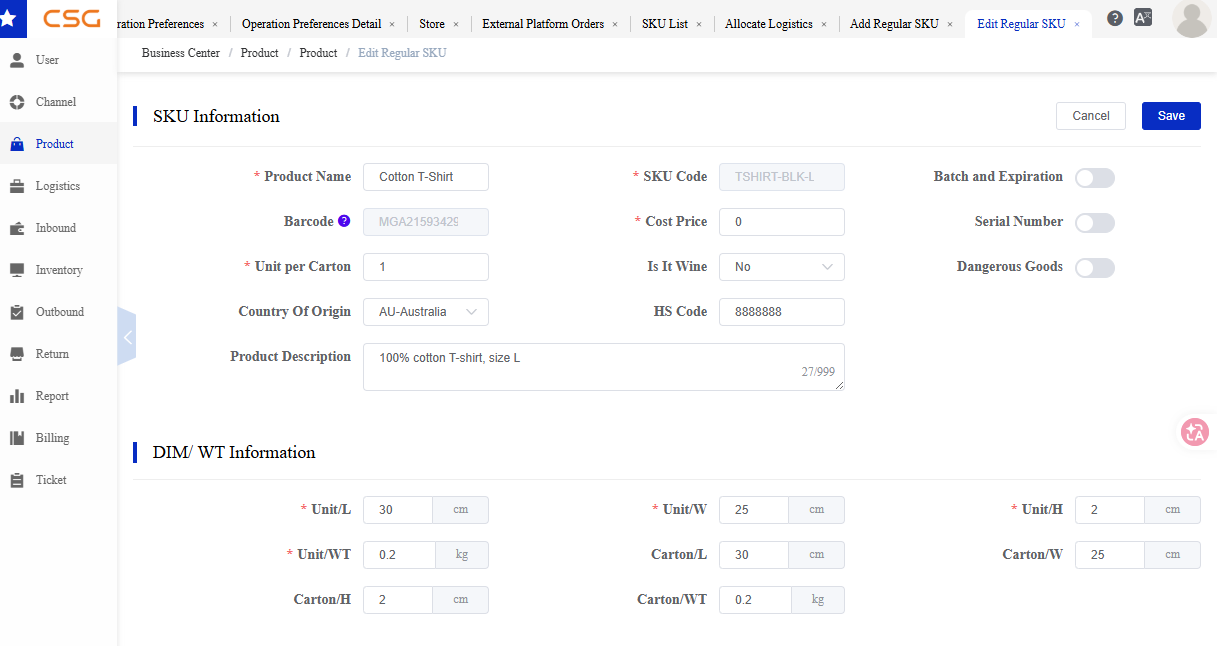The height and width of the screenshot is (646, 1217).
Task: Click the disabled Barcode field
Action: (426, 222)
